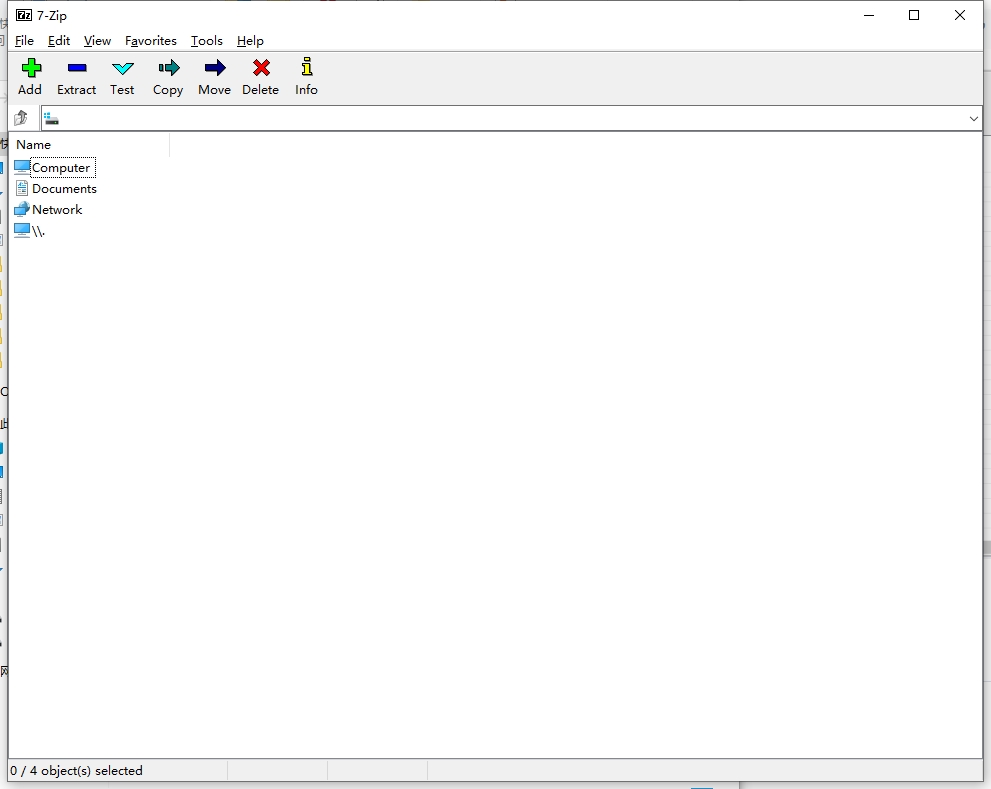Click the green Add plus icon

click(31, 68)
